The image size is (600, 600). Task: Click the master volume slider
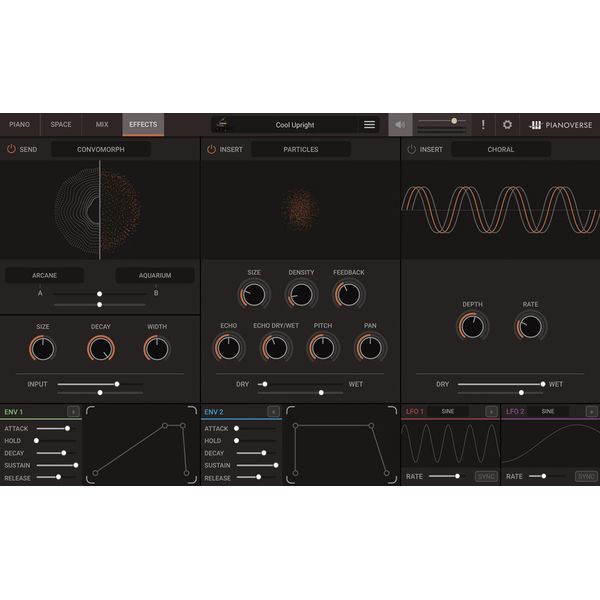click(442, 121)
